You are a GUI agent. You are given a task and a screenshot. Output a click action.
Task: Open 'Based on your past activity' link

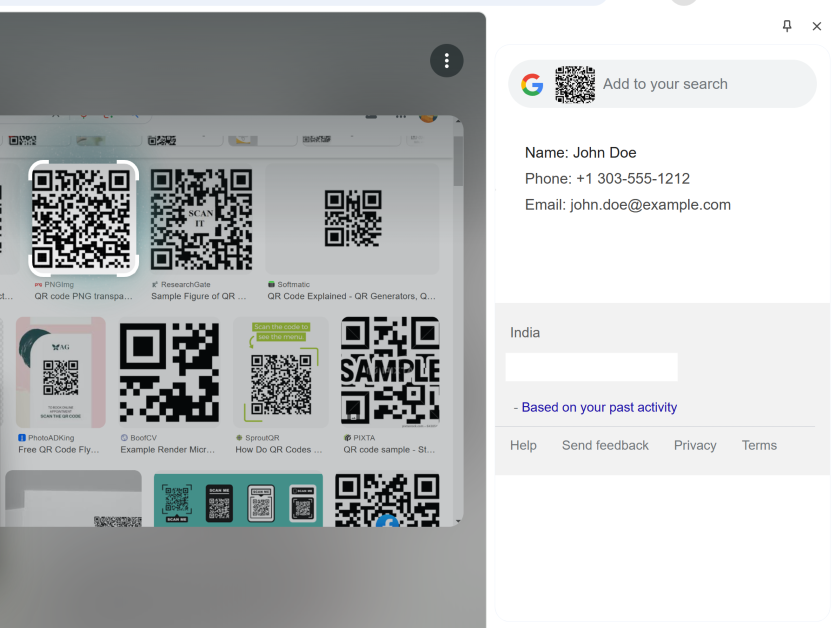599,407
